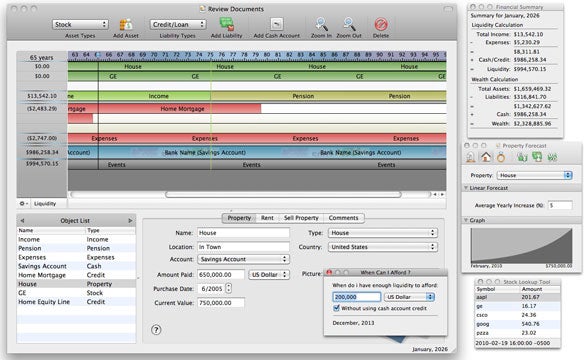586x360 pixels.
Task: Click the Location field In Town
Action: [243, 247]
